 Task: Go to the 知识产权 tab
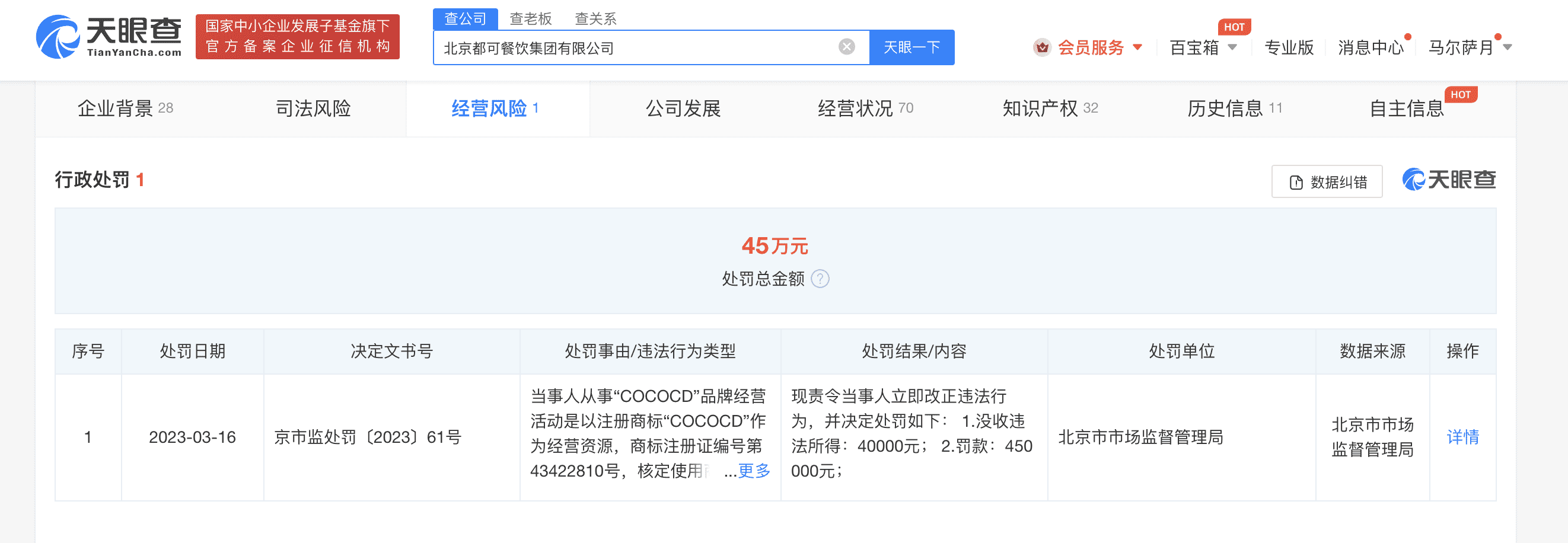pos(1050,108)
